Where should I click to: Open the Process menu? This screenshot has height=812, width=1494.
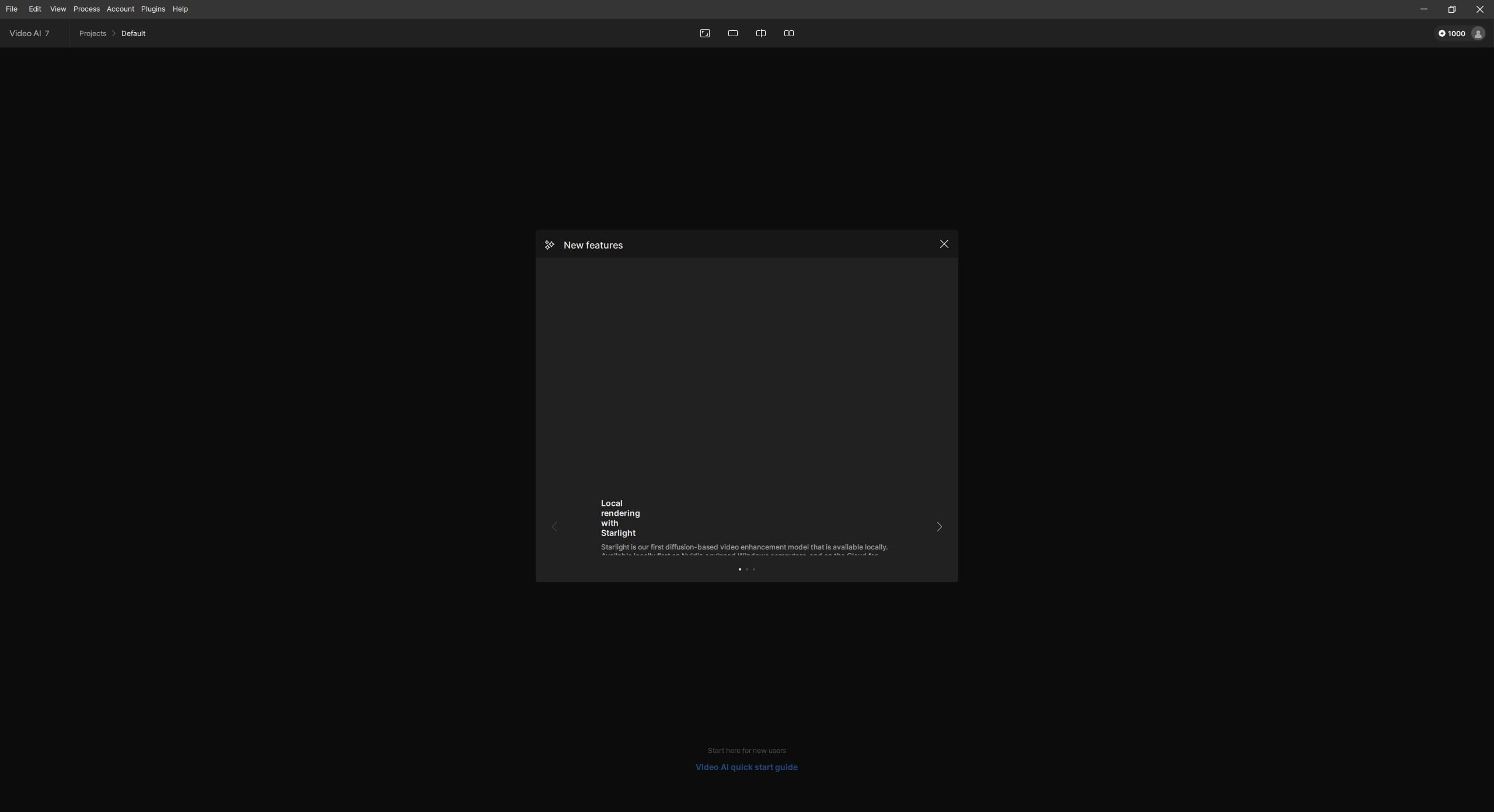[x=86, y=9]
